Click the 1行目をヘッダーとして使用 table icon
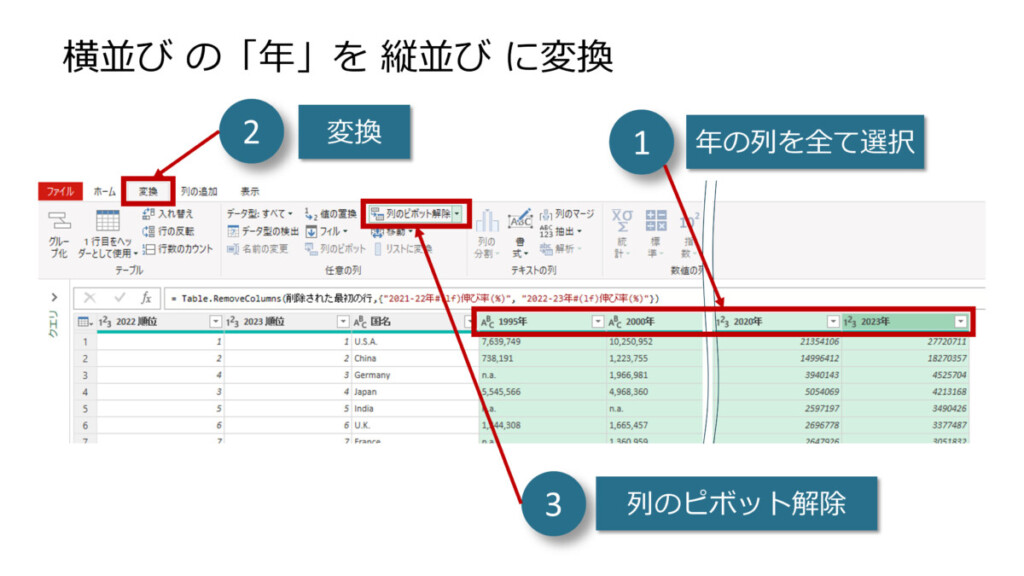The width and height of the screenshot is (1024, 576). tap(107, 222)
